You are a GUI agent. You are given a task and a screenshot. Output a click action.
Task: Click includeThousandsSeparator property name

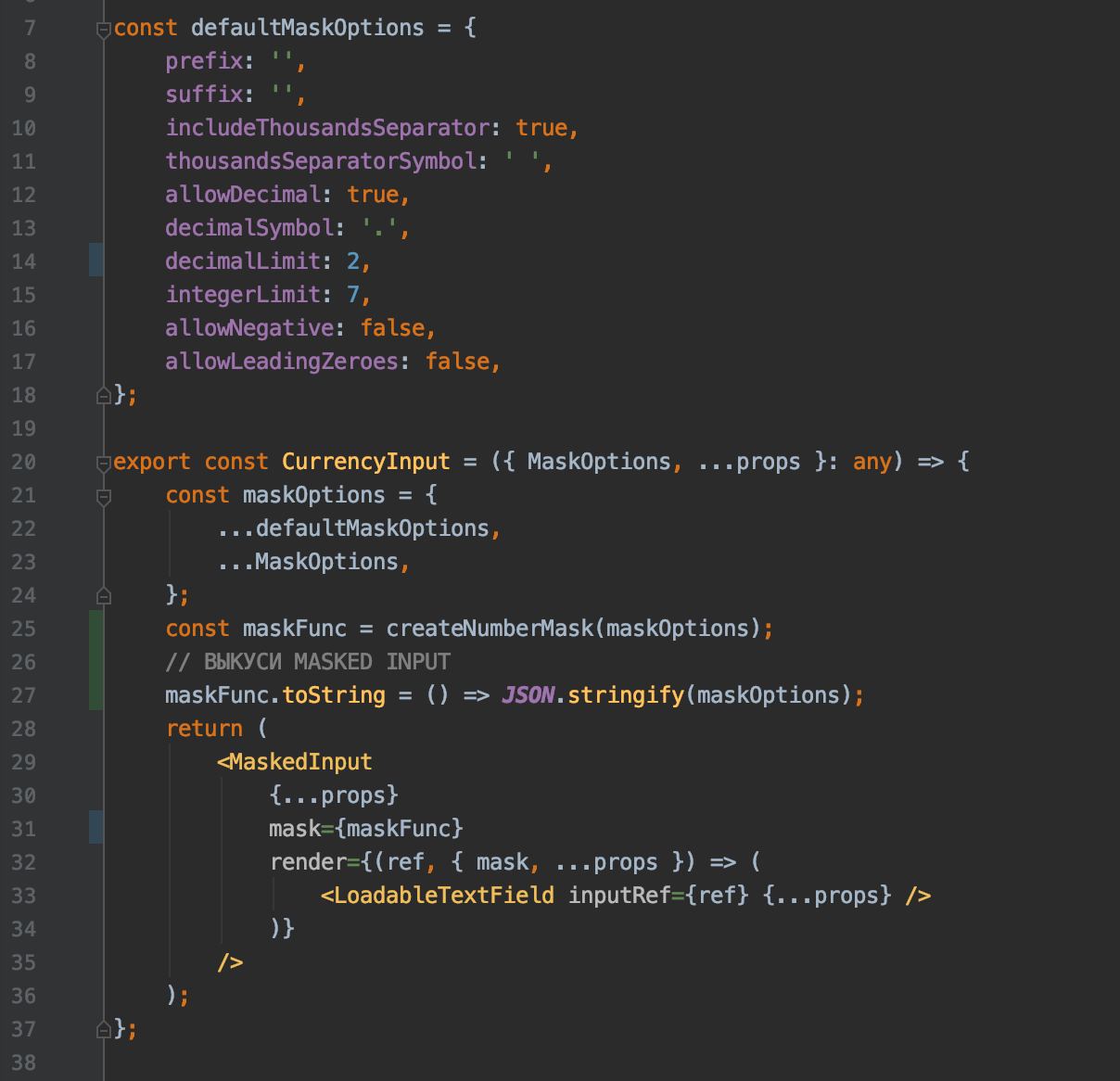pyautogui.click(x=327, y=128)
